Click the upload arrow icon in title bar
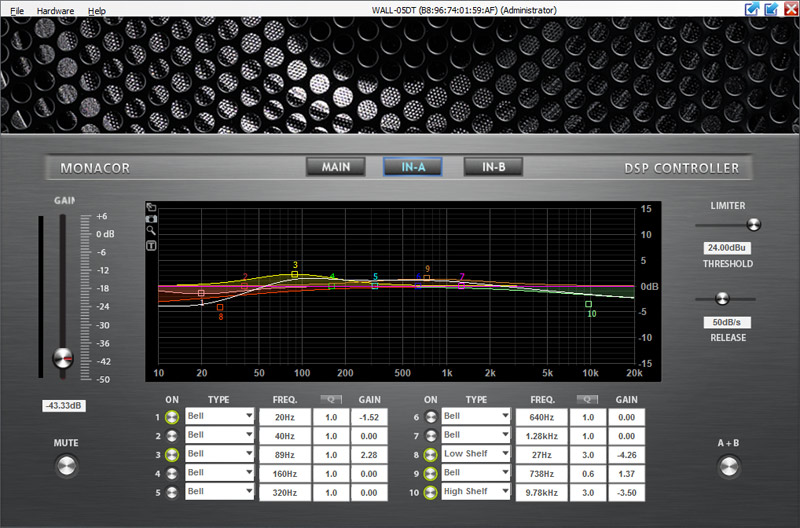800x528 pixels. pyautogui.click(x=752, y=9)
